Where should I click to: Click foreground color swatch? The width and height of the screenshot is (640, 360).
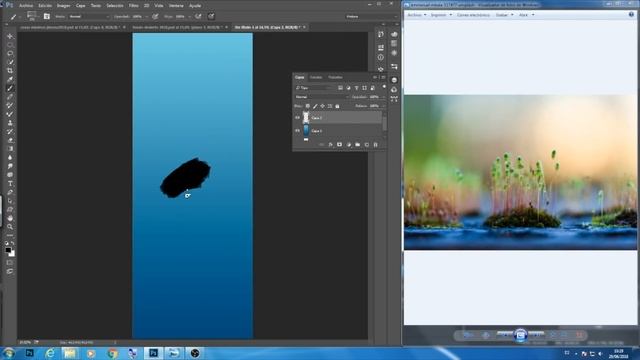(8, 250)
